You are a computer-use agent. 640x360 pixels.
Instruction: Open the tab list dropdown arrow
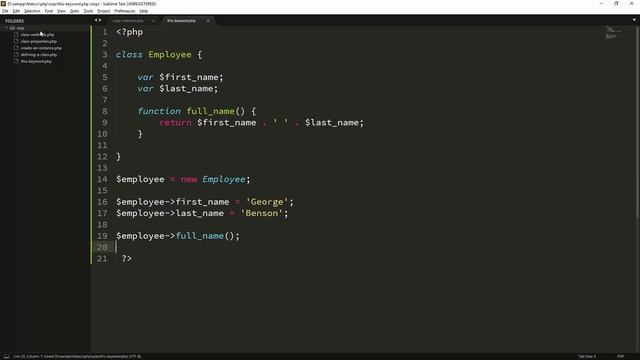point(634,20)
